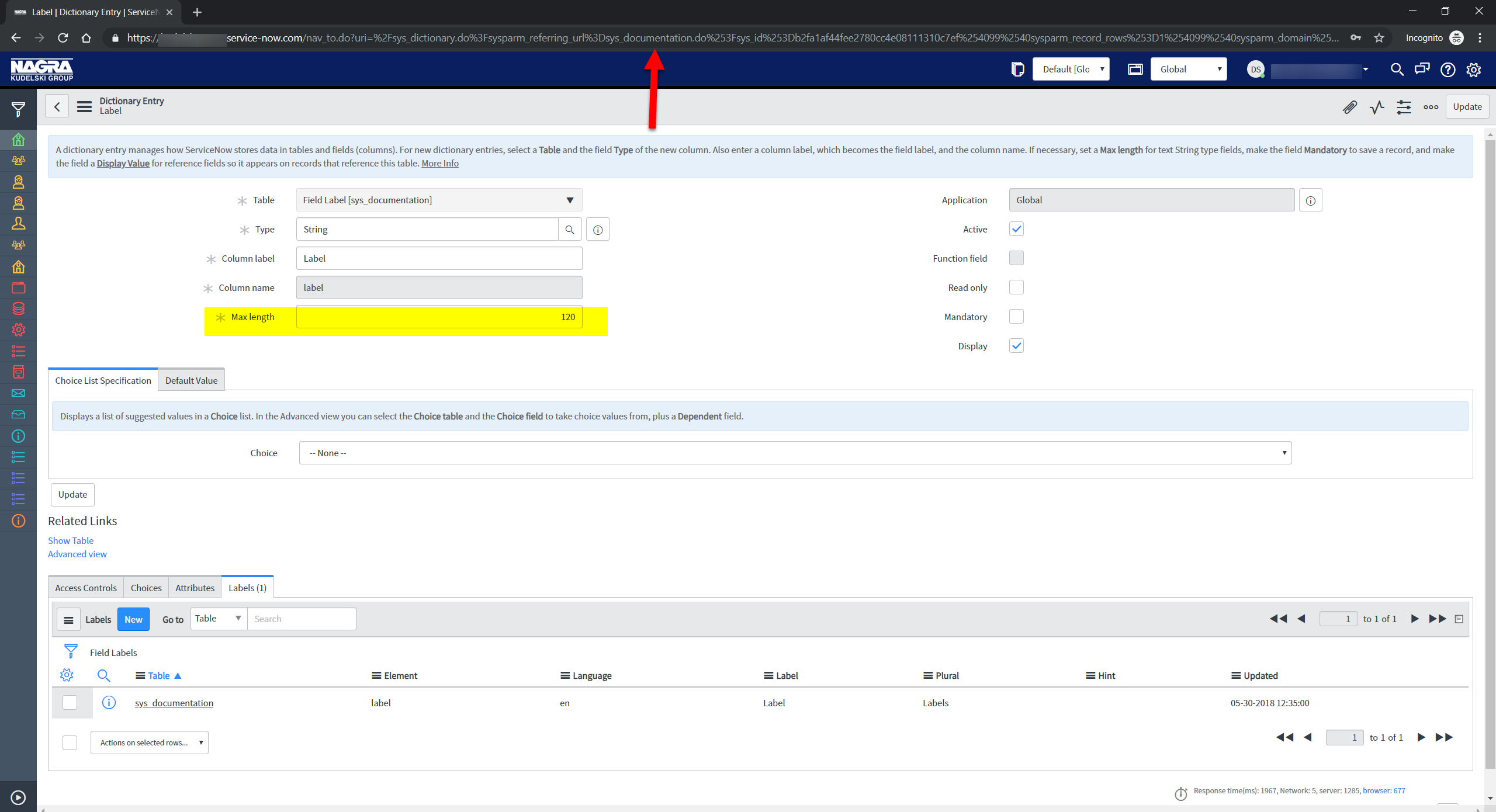This screenshot has width=1496, height=812.
Task: Click the filter navigator funnel icon
Action: (18, 109)
